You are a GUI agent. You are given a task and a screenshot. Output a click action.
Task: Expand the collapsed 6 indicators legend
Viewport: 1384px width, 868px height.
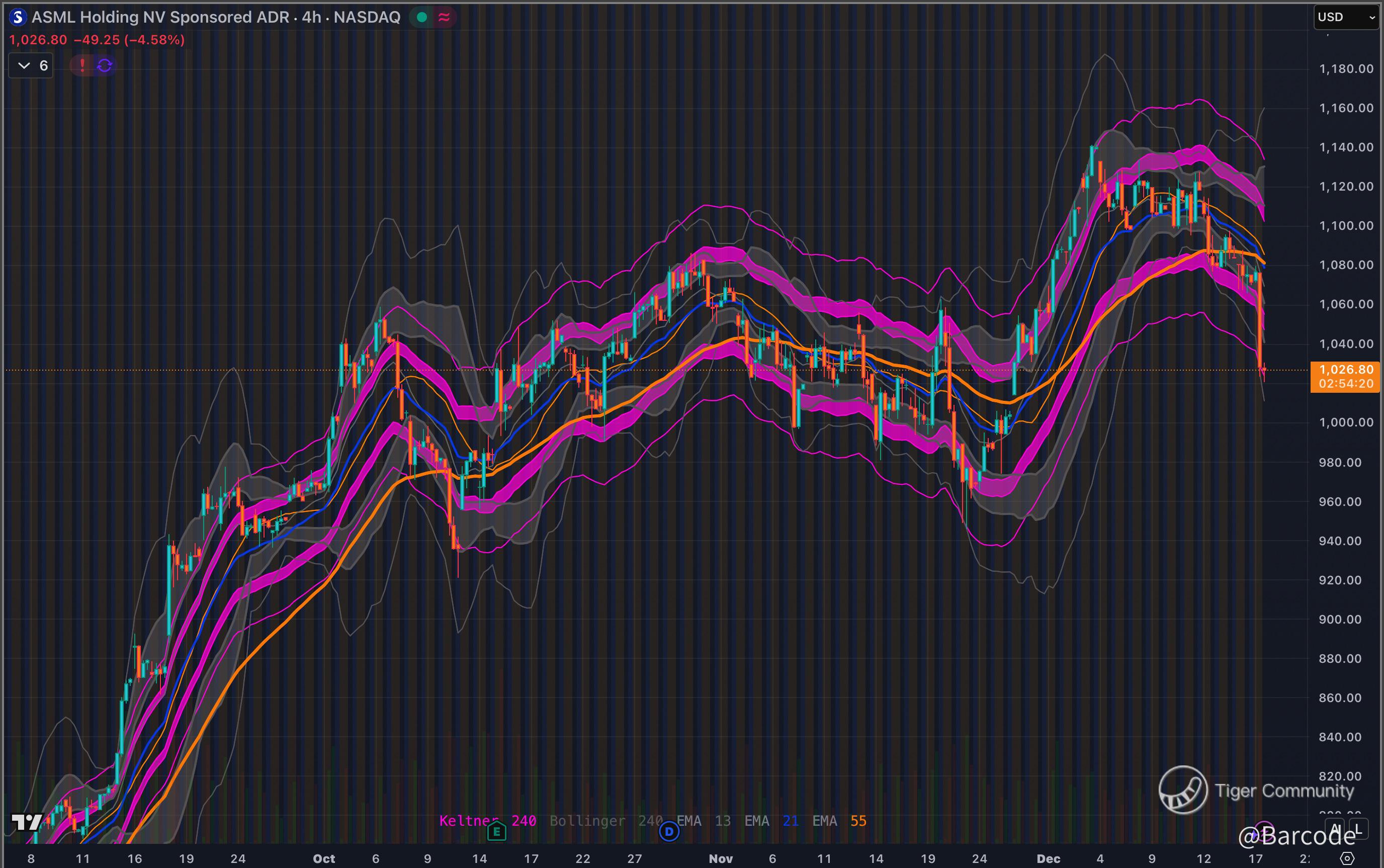31,65
